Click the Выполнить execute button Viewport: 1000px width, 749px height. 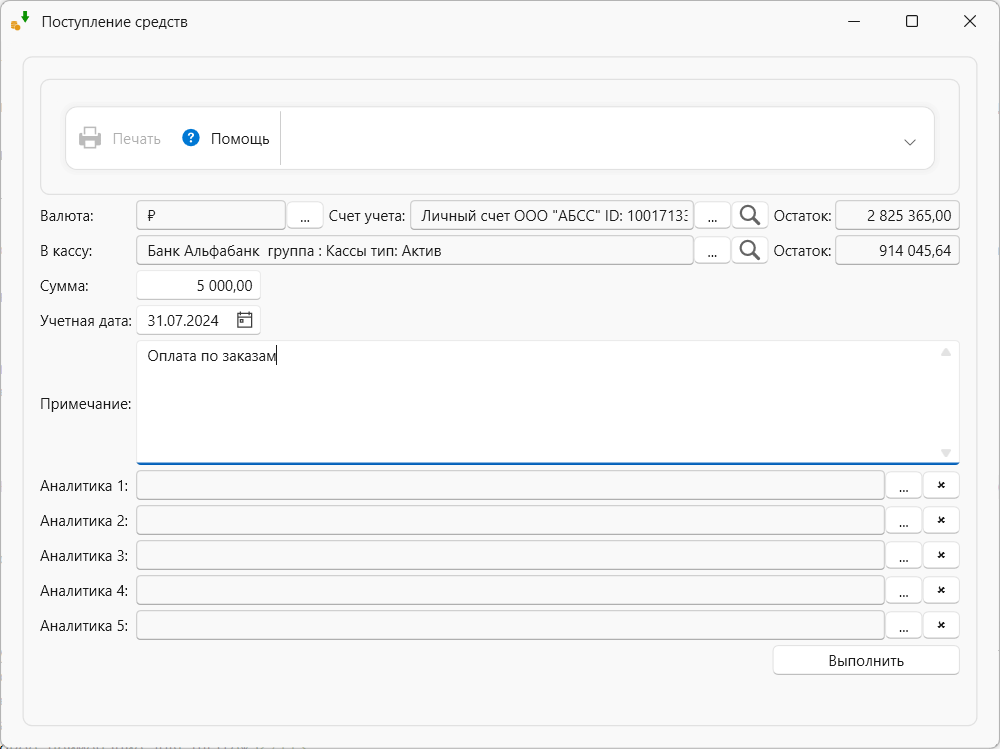pos(866,660)
